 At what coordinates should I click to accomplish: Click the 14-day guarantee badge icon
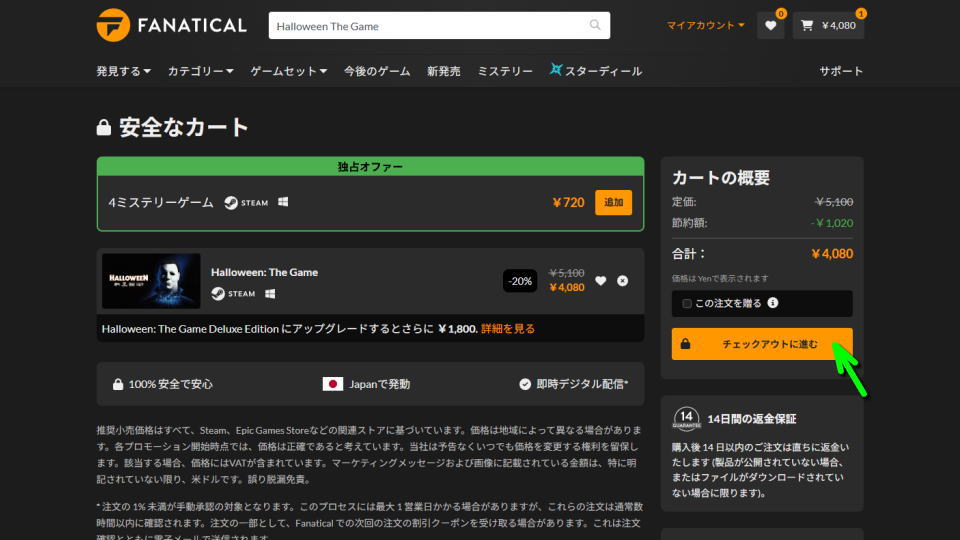pyautogui.click(x=686, y=419)
